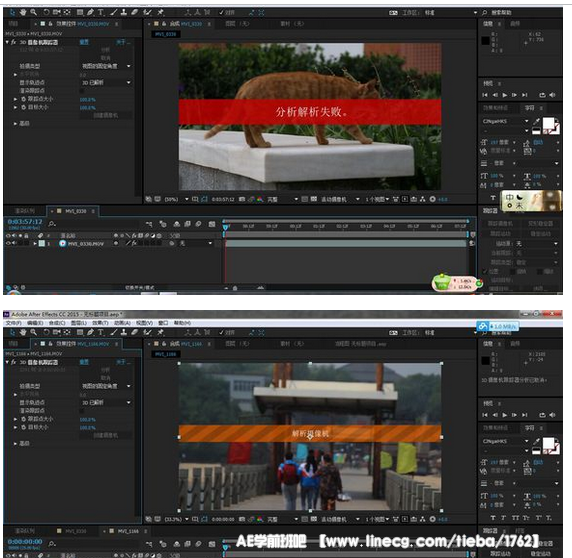Image resolution: width=572 pixels, height=558 pixels.
Task: Toggle 渲染跟踪点 checkbox in the MVI_0330 window
Action: (x=82, y=90)
